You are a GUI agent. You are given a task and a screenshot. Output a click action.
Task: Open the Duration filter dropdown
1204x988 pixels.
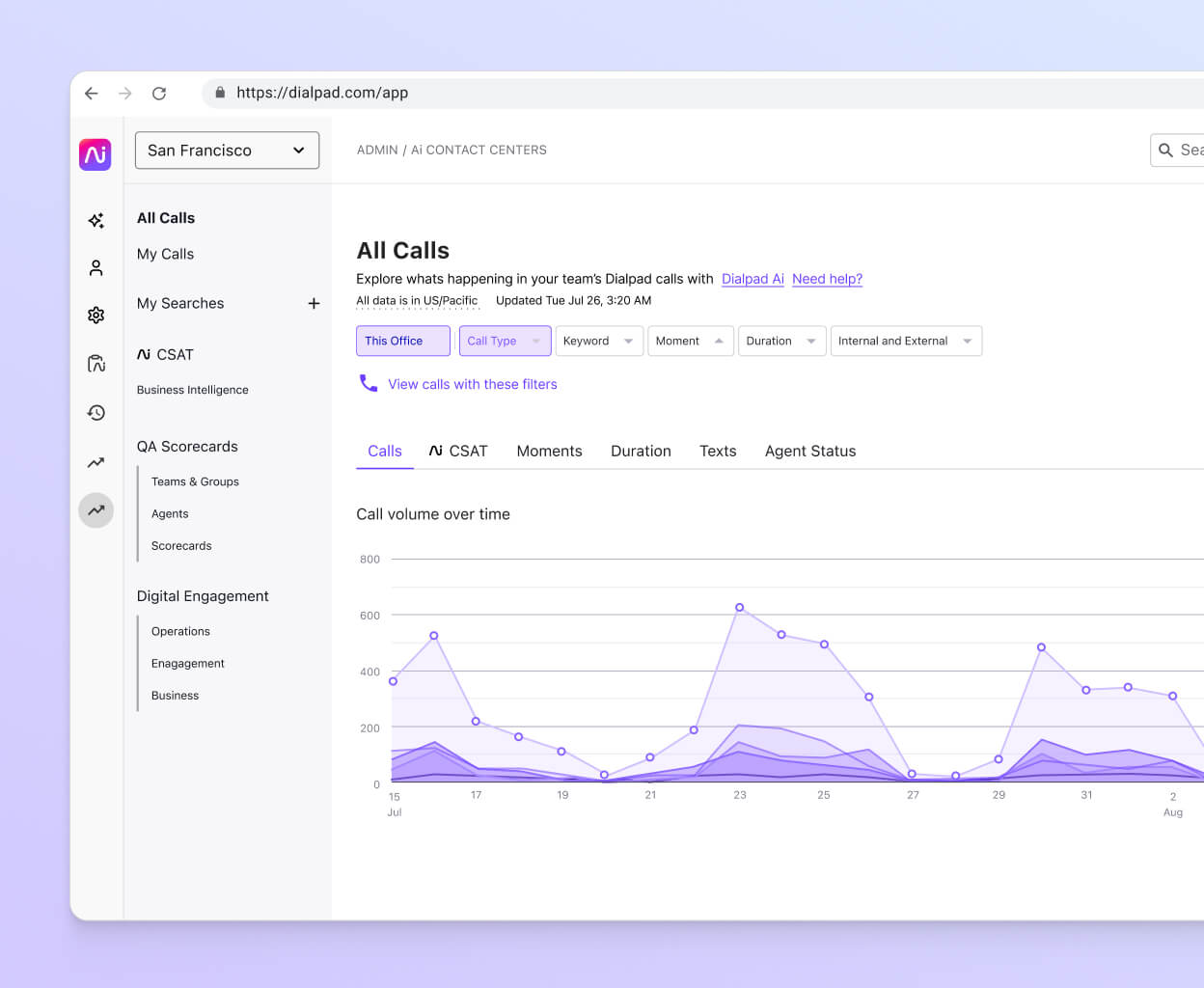pos(781,341)
